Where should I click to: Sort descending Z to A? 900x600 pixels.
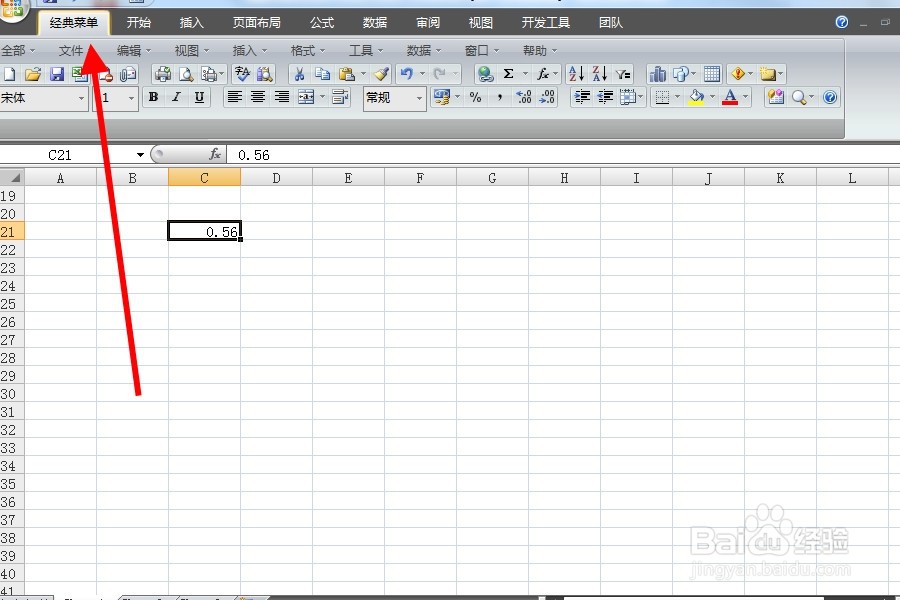(x=599, y=74)
